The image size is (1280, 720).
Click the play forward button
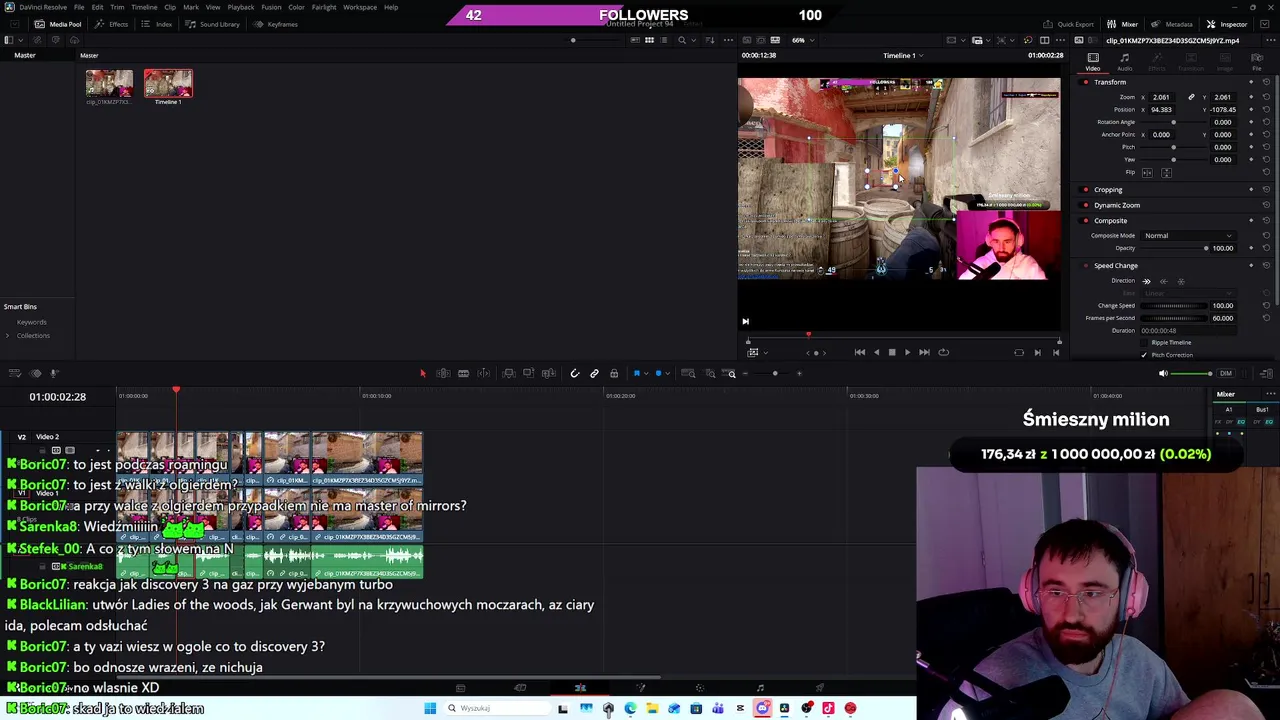tap(907, 352)
